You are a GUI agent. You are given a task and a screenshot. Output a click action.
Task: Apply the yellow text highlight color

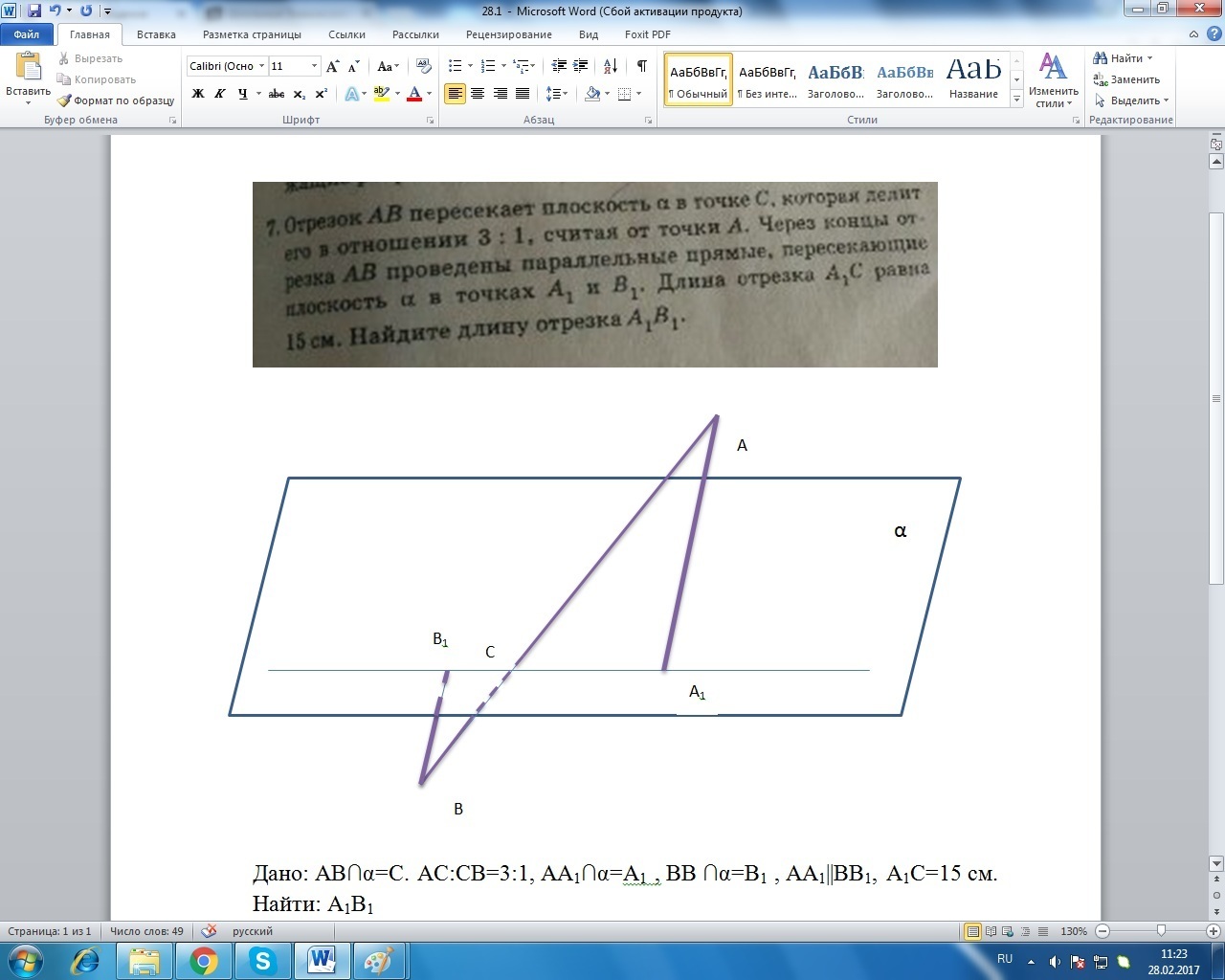click(381, 94)
